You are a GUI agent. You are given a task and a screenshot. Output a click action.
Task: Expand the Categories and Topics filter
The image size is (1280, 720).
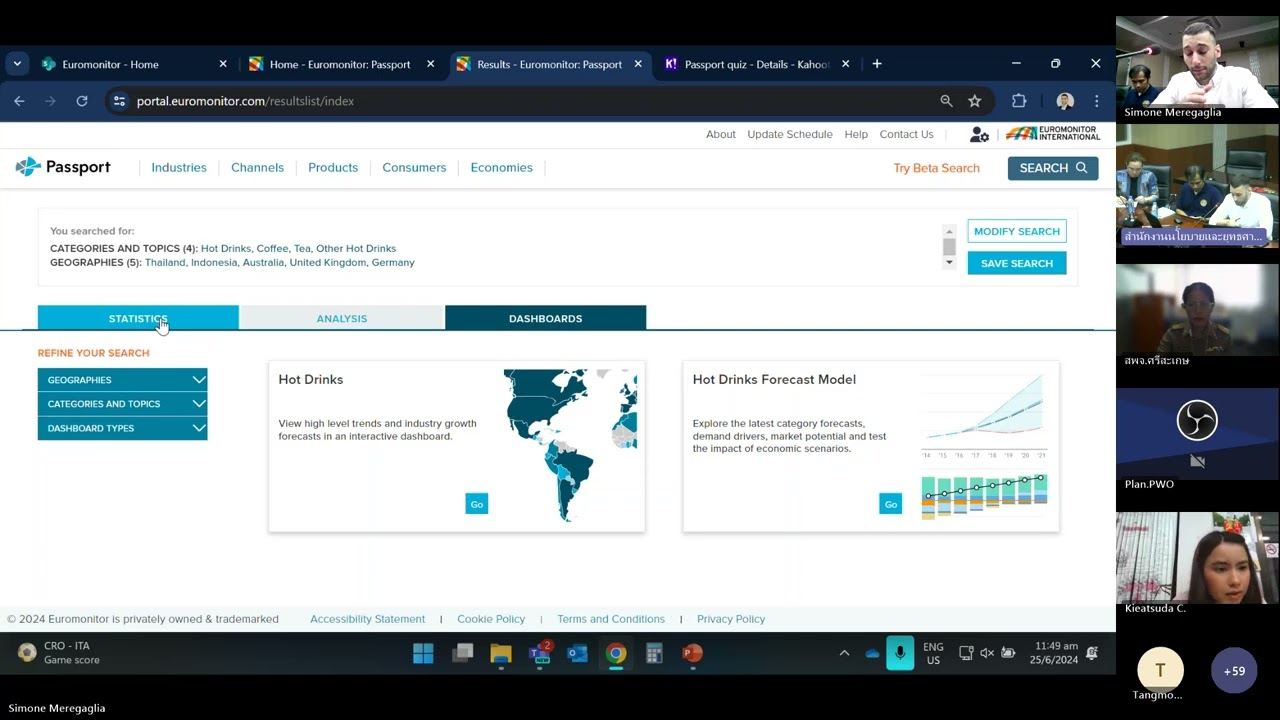(122, 404)
